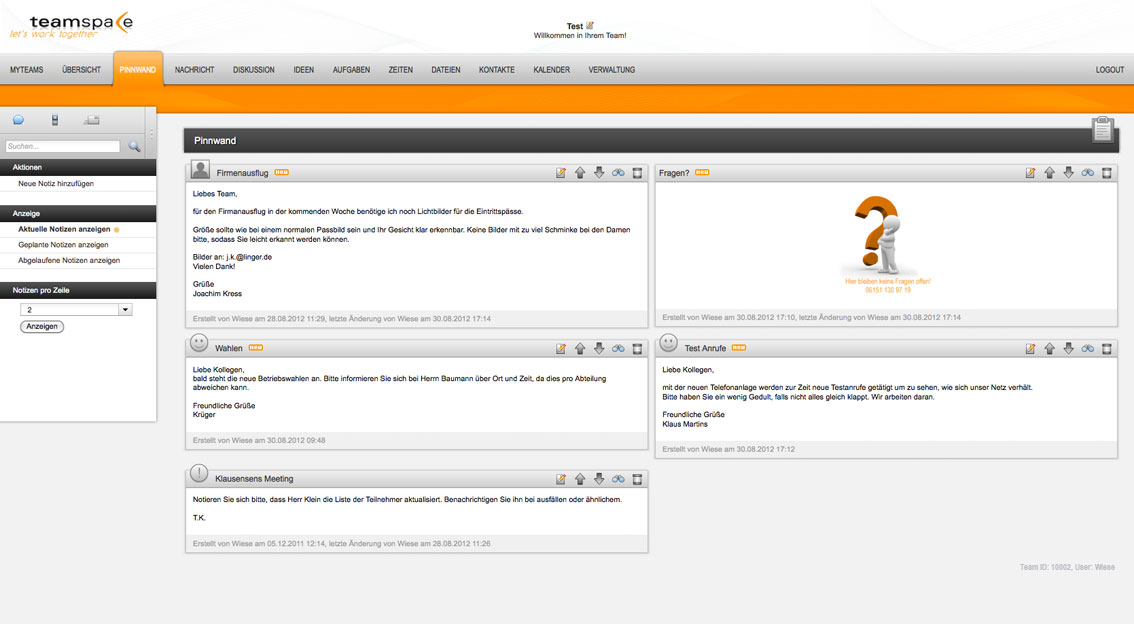
Task: Edit the Firmenausflug note
Action: tap(560, 173)
